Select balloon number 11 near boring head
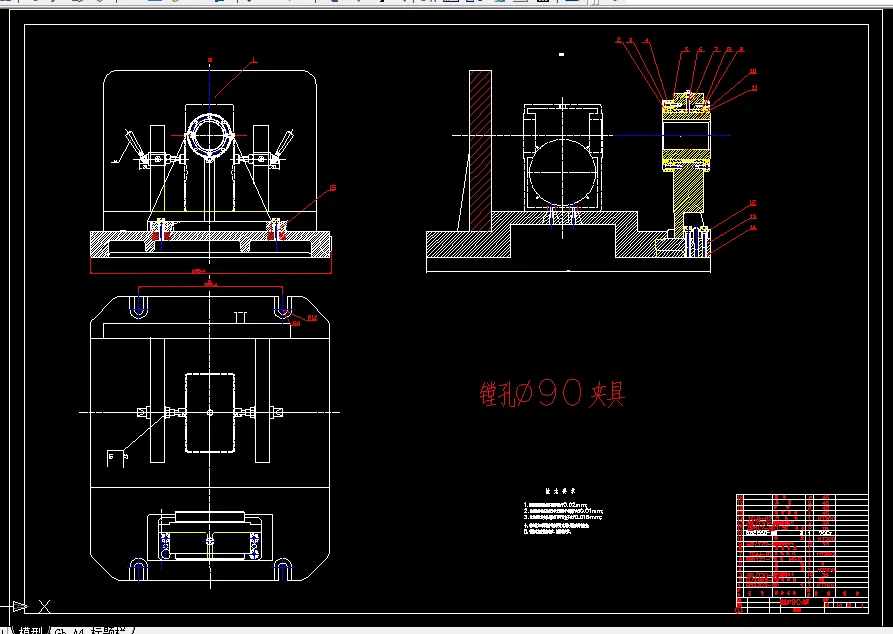This screenshot has width=893, height=634. pyautogui.click(x=754, y=88)
